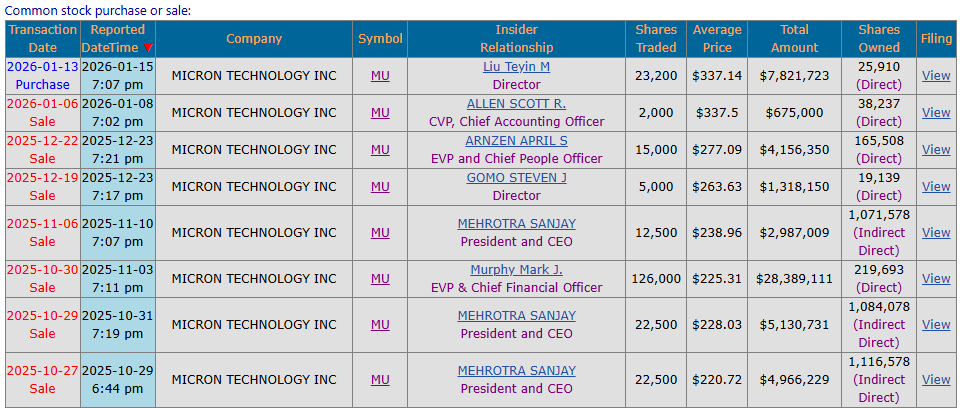Sort by Shares Traded column header
Image resolution: width=963 pixels, height=408 pixels.
coord(656,39)
